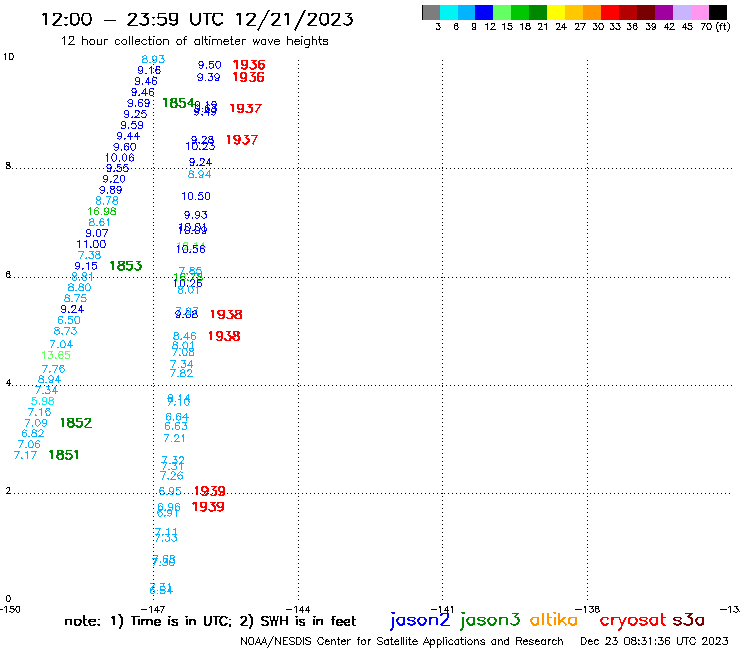The width and height of the screenshot is (740, 650).
Task: Click the 's3a' satellite label
Action: point(689,620)
